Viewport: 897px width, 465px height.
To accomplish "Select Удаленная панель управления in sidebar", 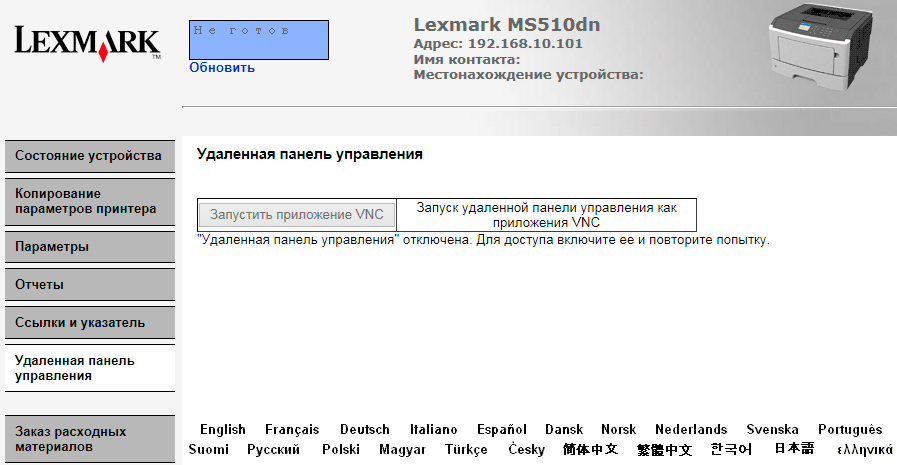I will [x=90, y=368].
